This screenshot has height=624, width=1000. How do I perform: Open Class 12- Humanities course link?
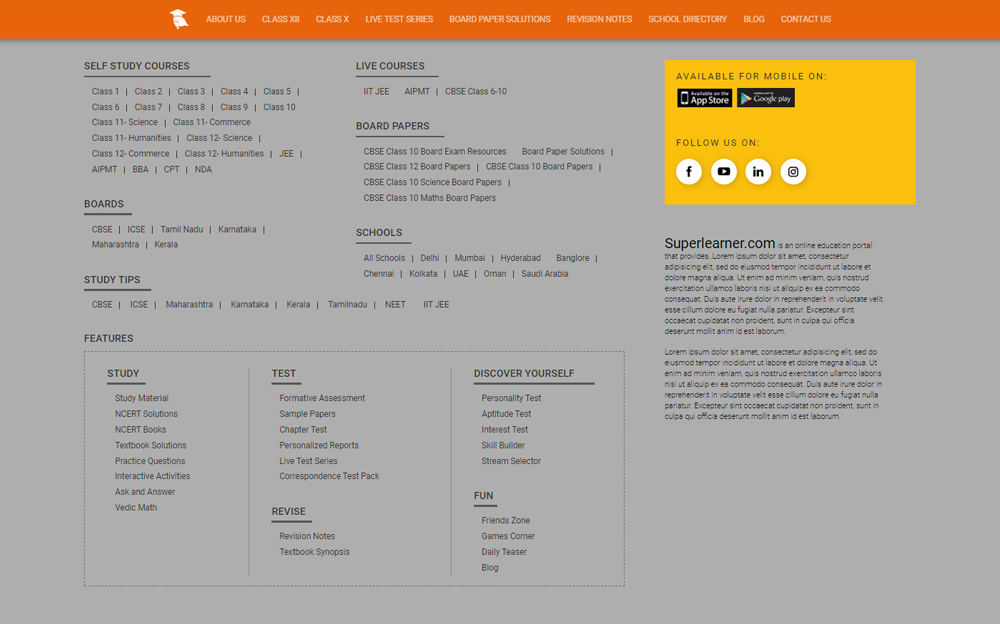click(x=224, y=154)
